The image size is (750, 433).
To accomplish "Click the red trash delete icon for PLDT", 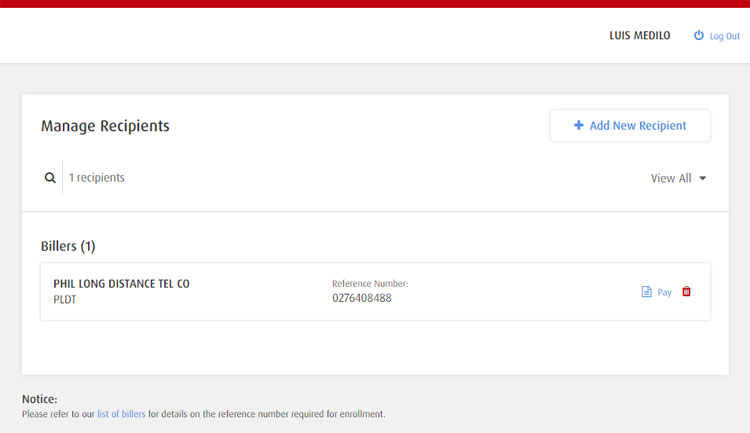I will tap(686, 291).
